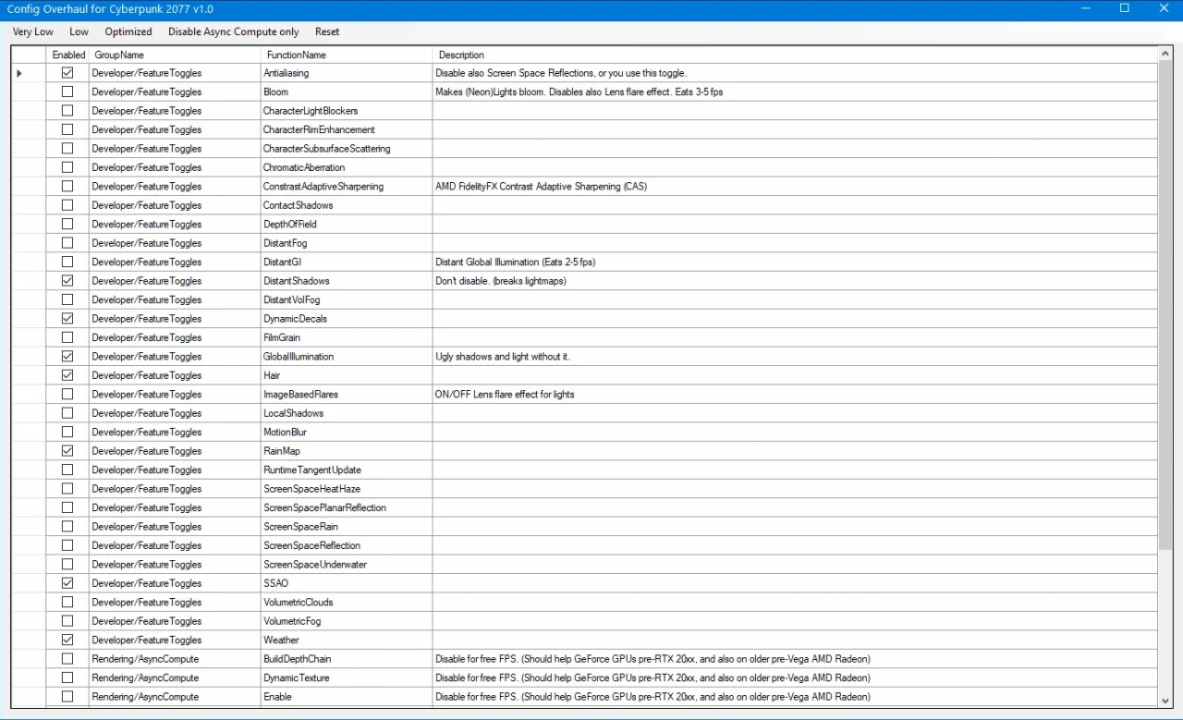Click the GroupName cell in the BuildDepthChain row

(x=174, y=659)
